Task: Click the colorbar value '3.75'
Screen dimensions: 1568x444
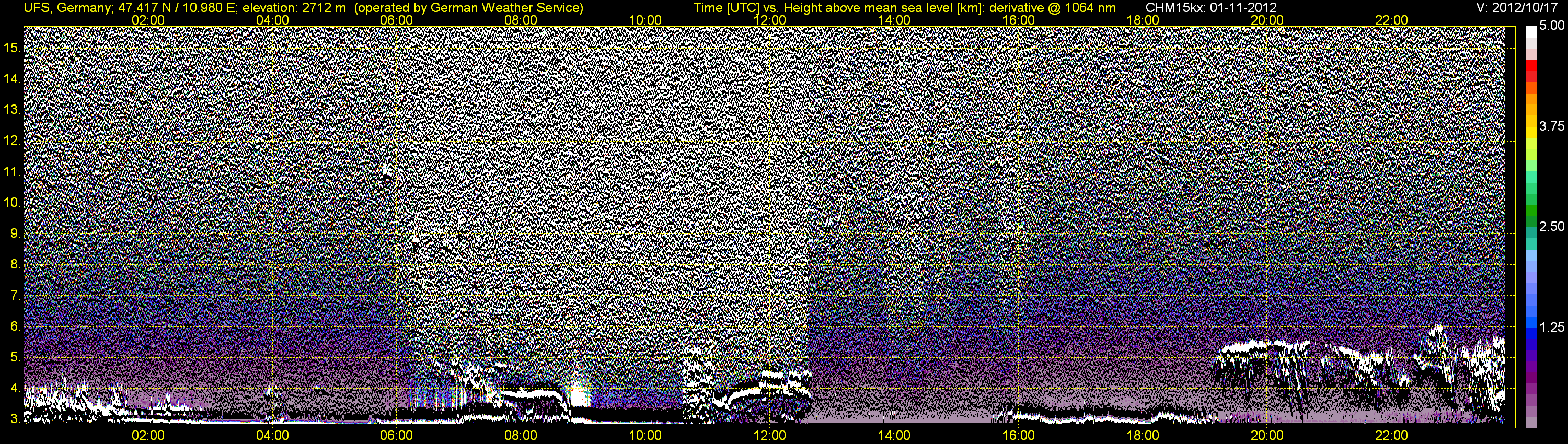Action: click(1552, 126)
